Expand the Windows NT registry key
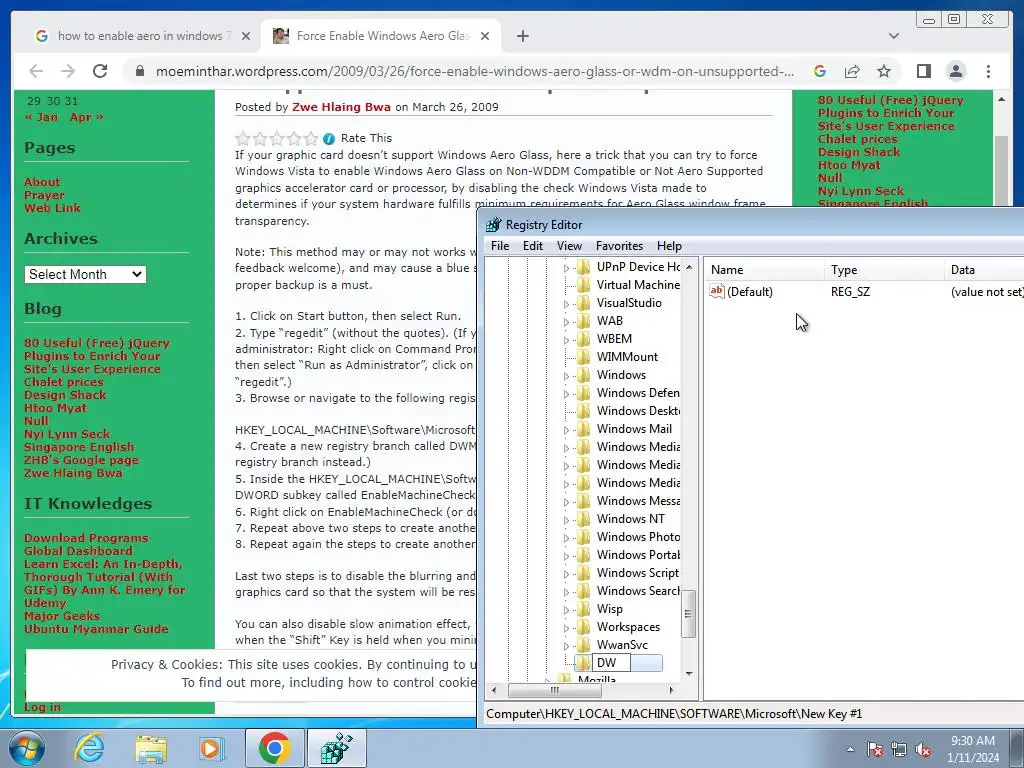The height and width of the screenshot is (768, 1024). pos(566,520)
